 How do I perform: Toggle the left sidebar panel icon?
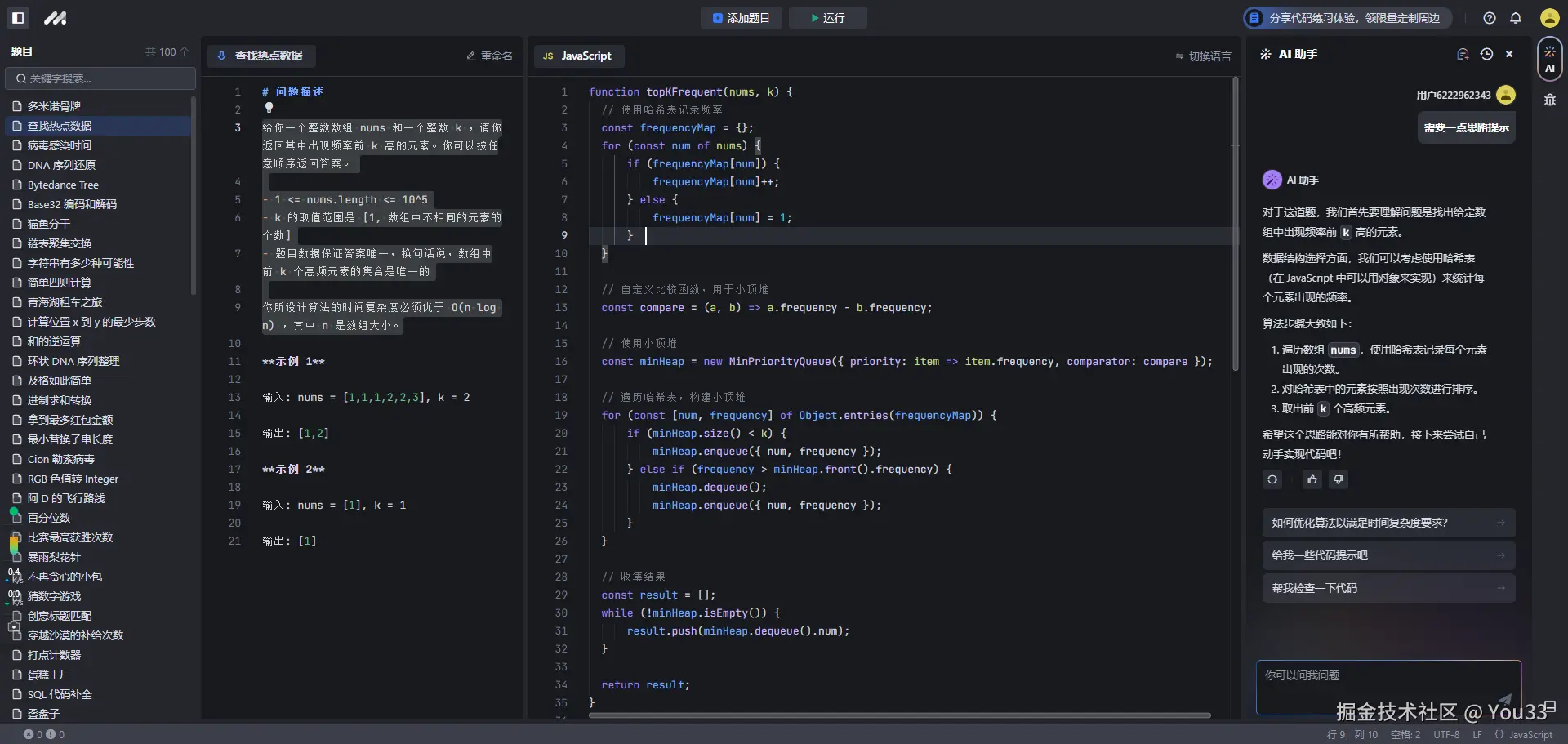tap(18, 17)
